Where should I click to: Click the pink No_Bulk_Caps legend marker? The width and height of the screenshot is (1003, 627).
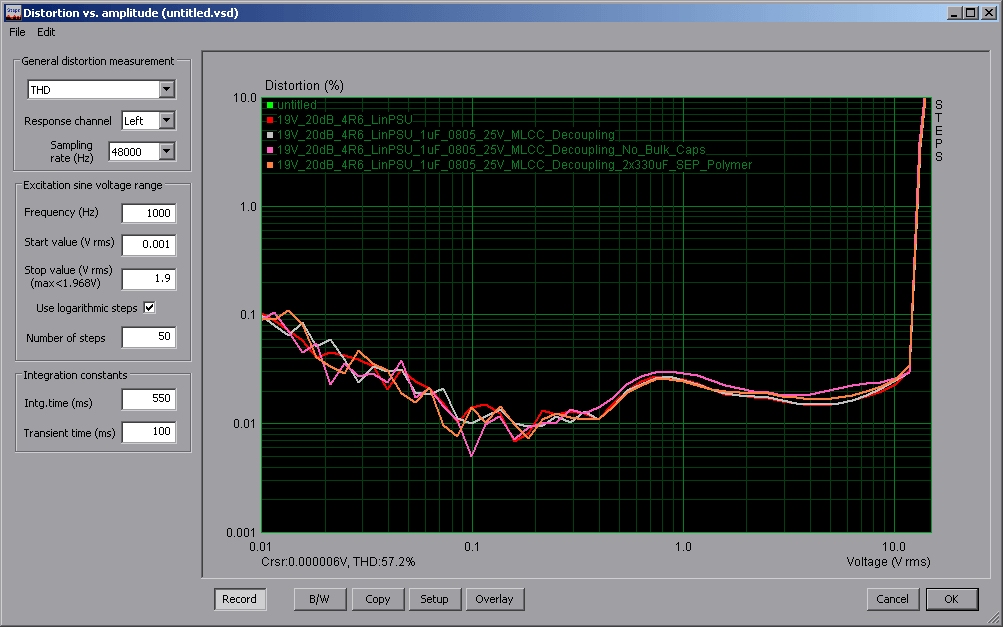click(x=270, y=150)
